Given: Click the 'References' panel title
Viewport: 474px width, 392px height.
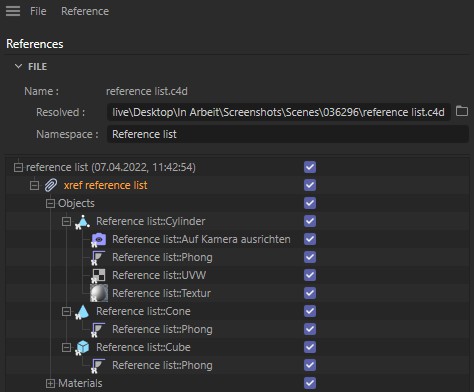Looking at the screenshot, I should pyautogui.click(x=35, y=44).
